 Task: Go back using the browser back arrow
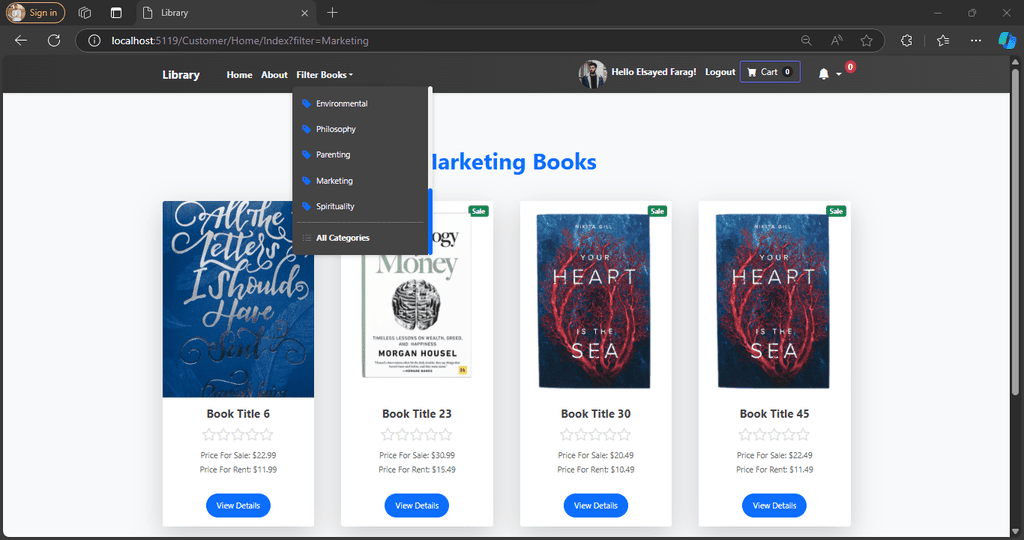[21, 40]
